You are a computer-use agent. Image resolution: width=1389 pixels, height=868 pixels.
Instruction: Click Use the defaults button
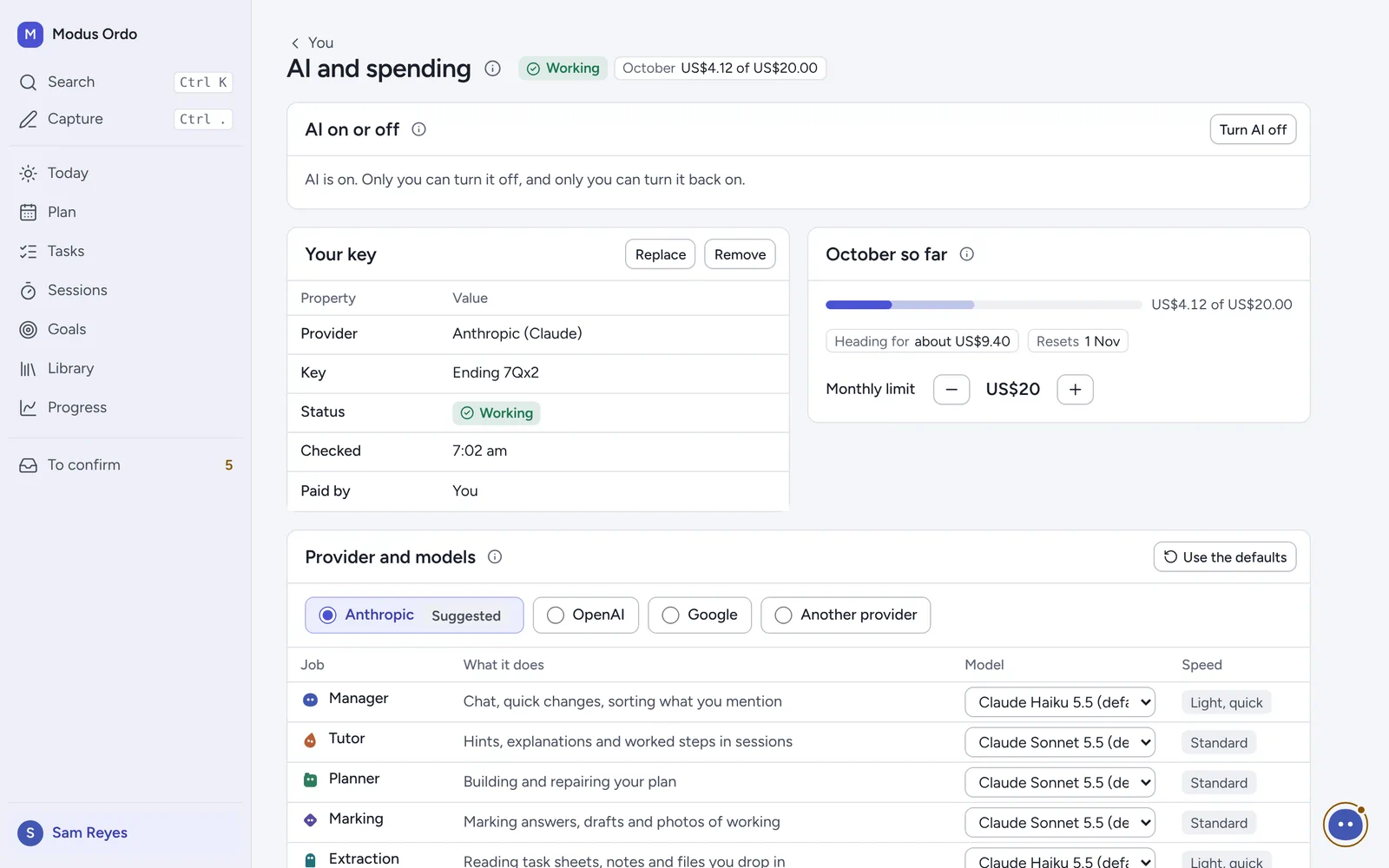coord(1225,557)
